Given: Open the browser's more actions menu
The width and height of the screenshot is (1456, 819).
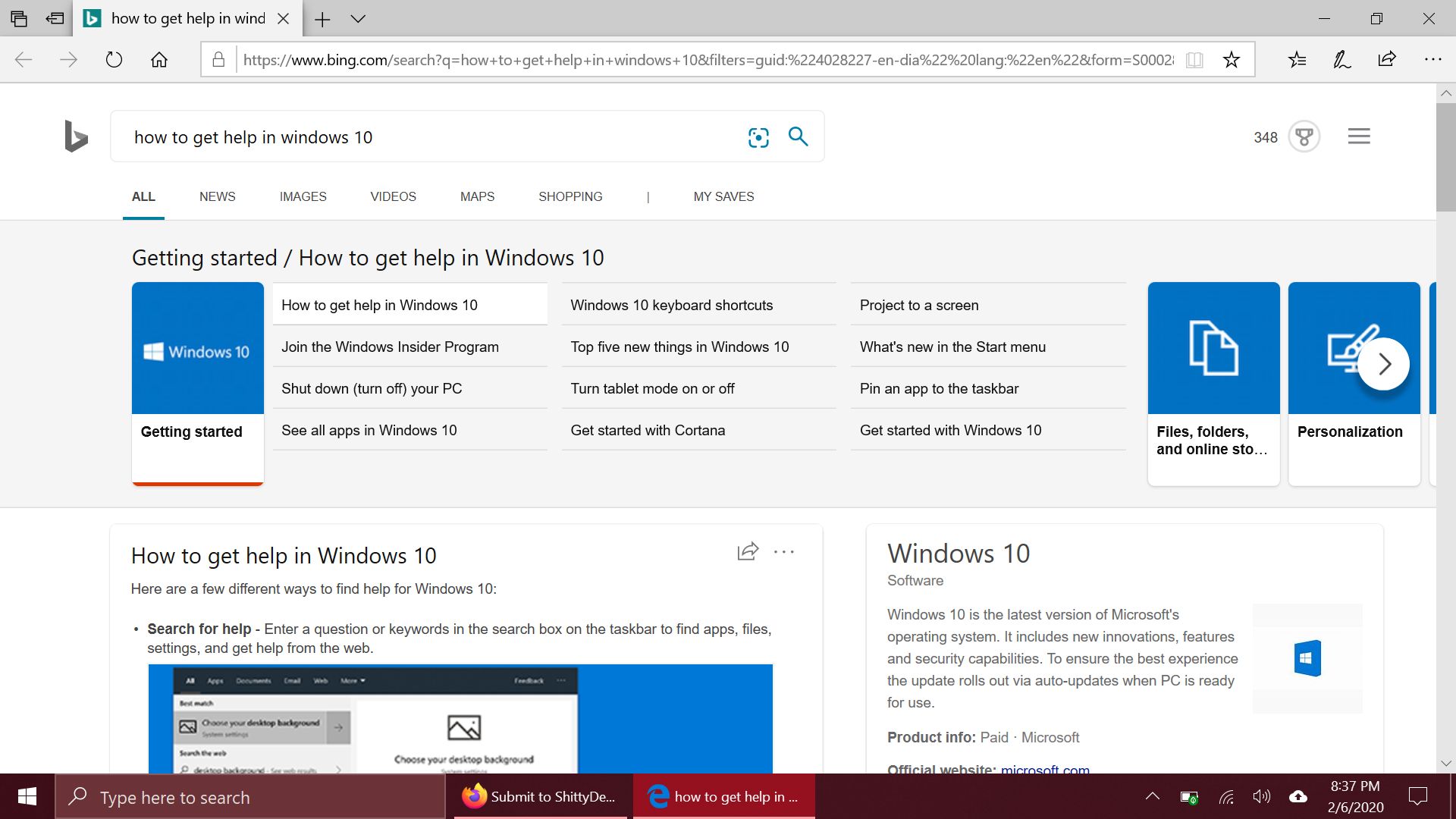Looking at the screenshot, I should [x=1432, y=59].
